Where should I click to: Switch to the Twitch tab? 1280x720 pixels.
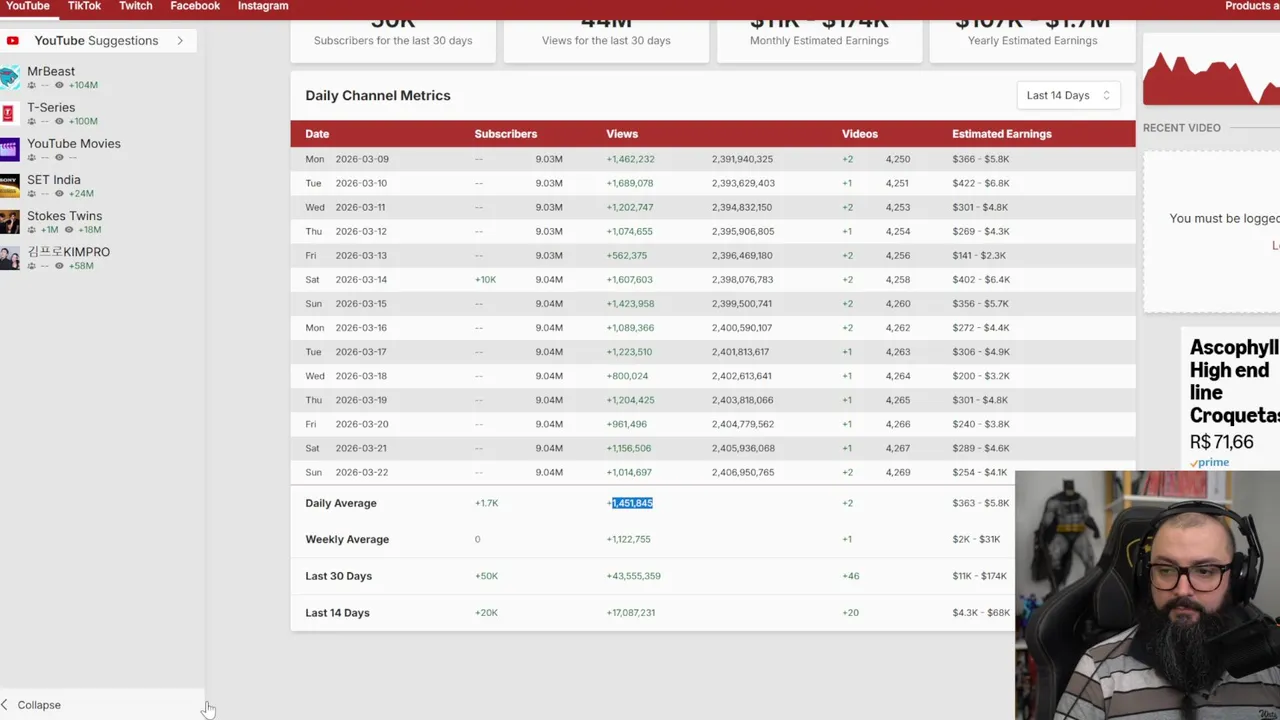pyautogui.click(x=136, y=6)
